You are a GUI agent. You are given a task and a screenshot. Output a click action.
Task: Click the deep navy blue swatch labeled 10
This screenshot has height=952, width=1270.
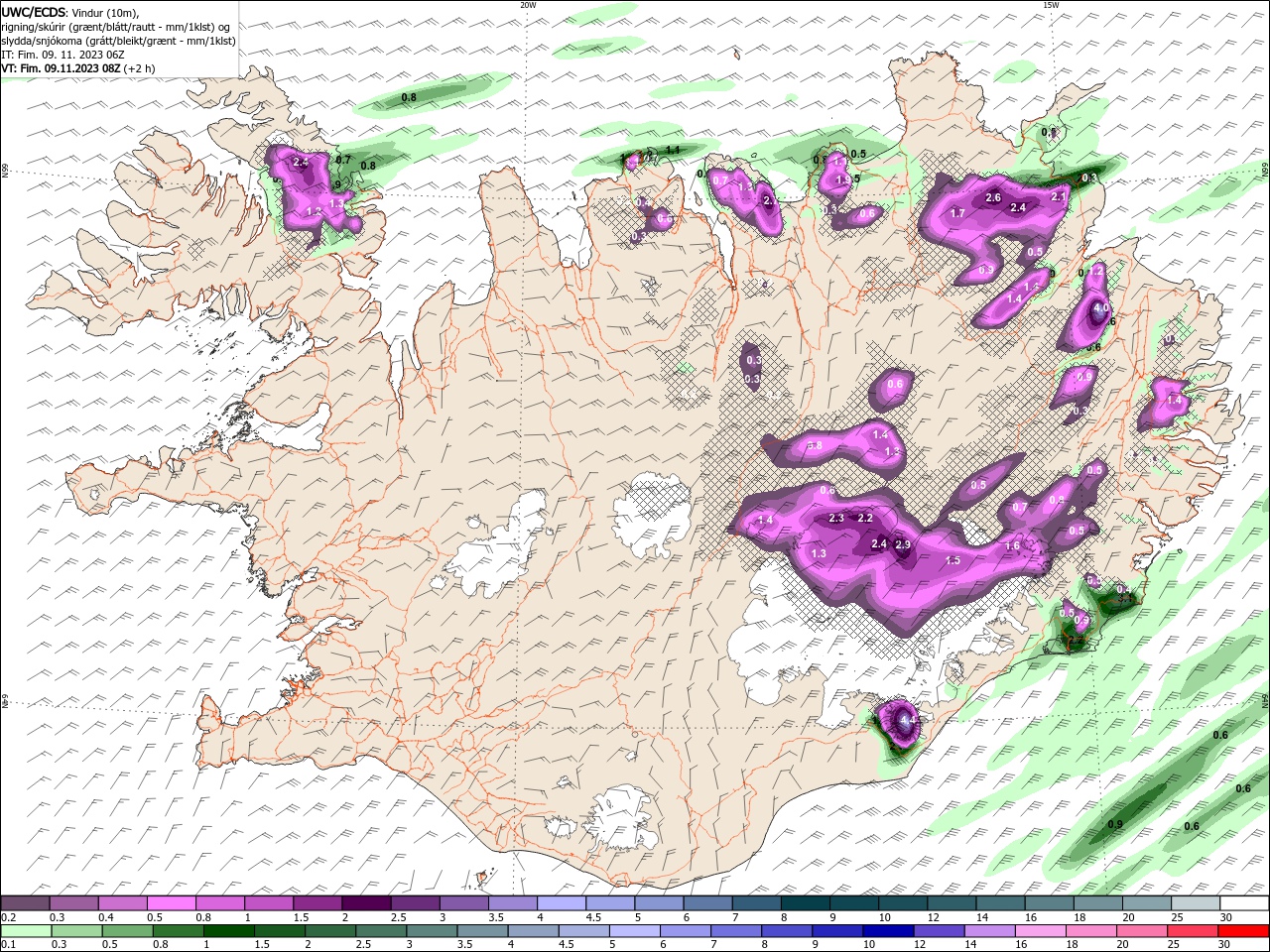coord(889,931)
